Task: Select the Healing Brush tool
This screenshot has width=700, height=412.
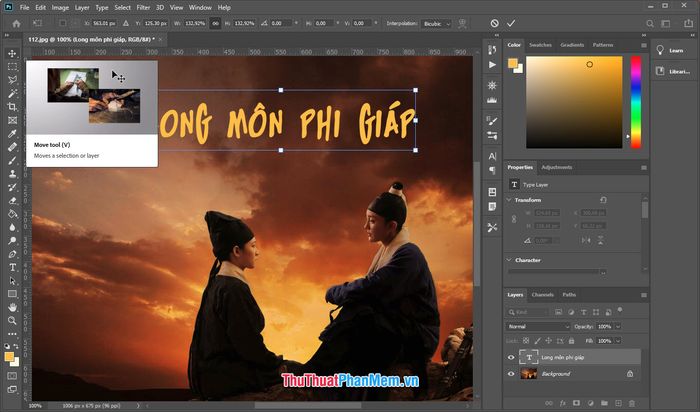Action: click(x=12, y=147)
